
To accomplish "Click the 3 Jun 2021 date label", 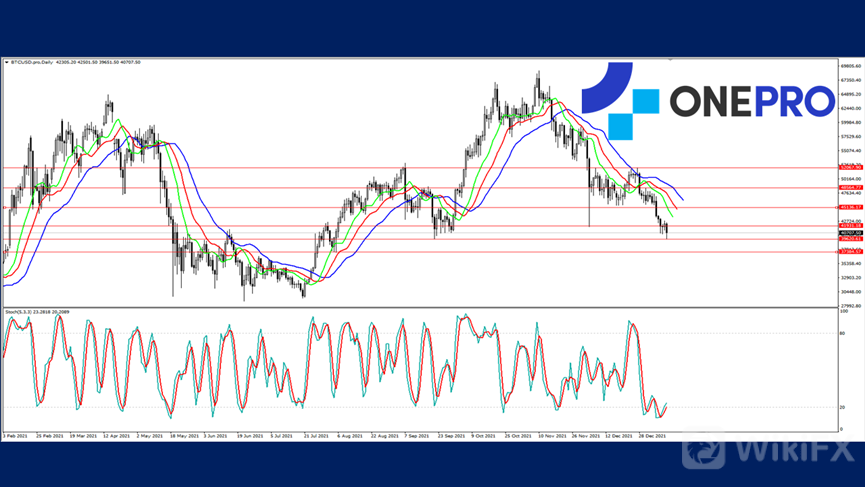I will tap(216, 436).
